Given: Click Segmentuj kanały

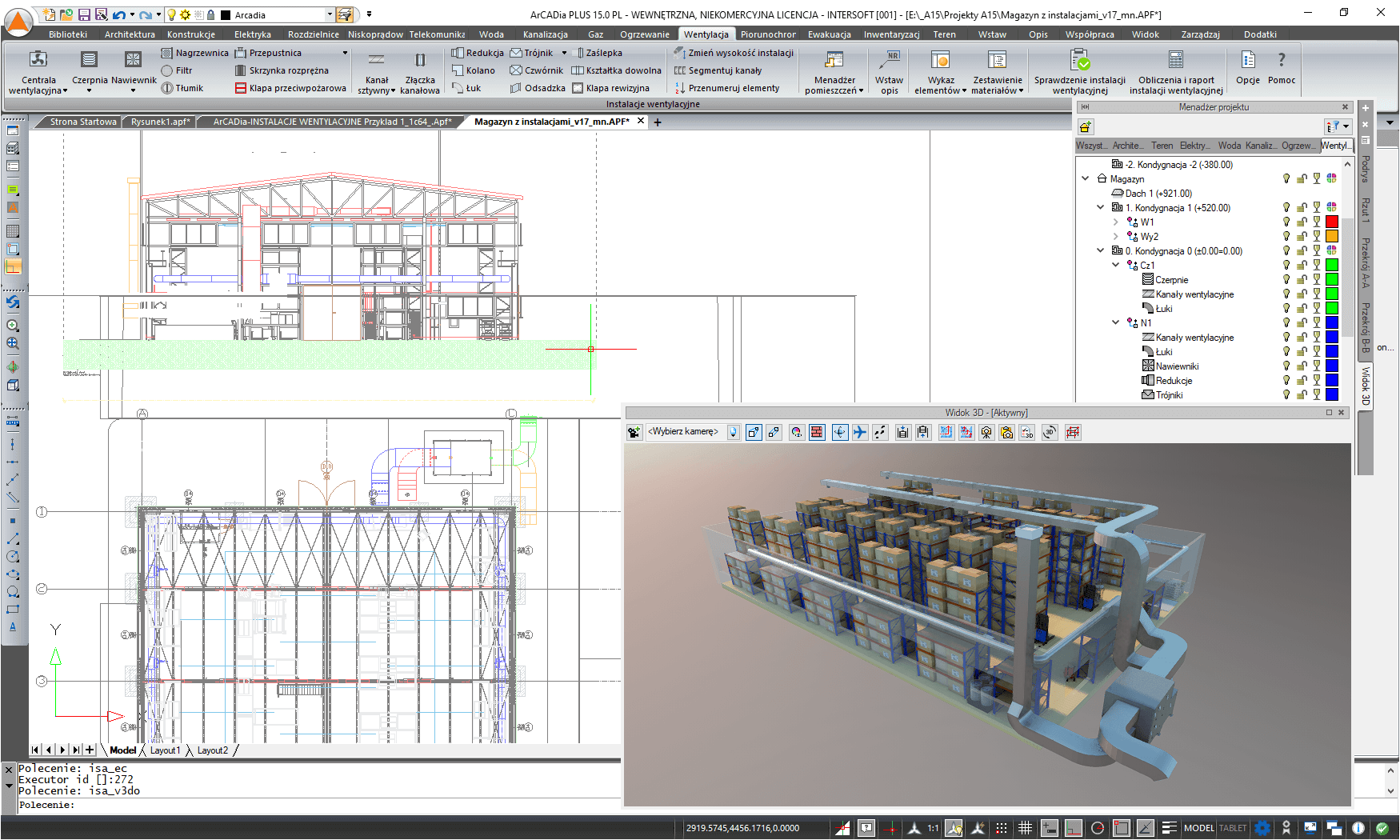Looking at the screenshot, I should tap(718, 70).
